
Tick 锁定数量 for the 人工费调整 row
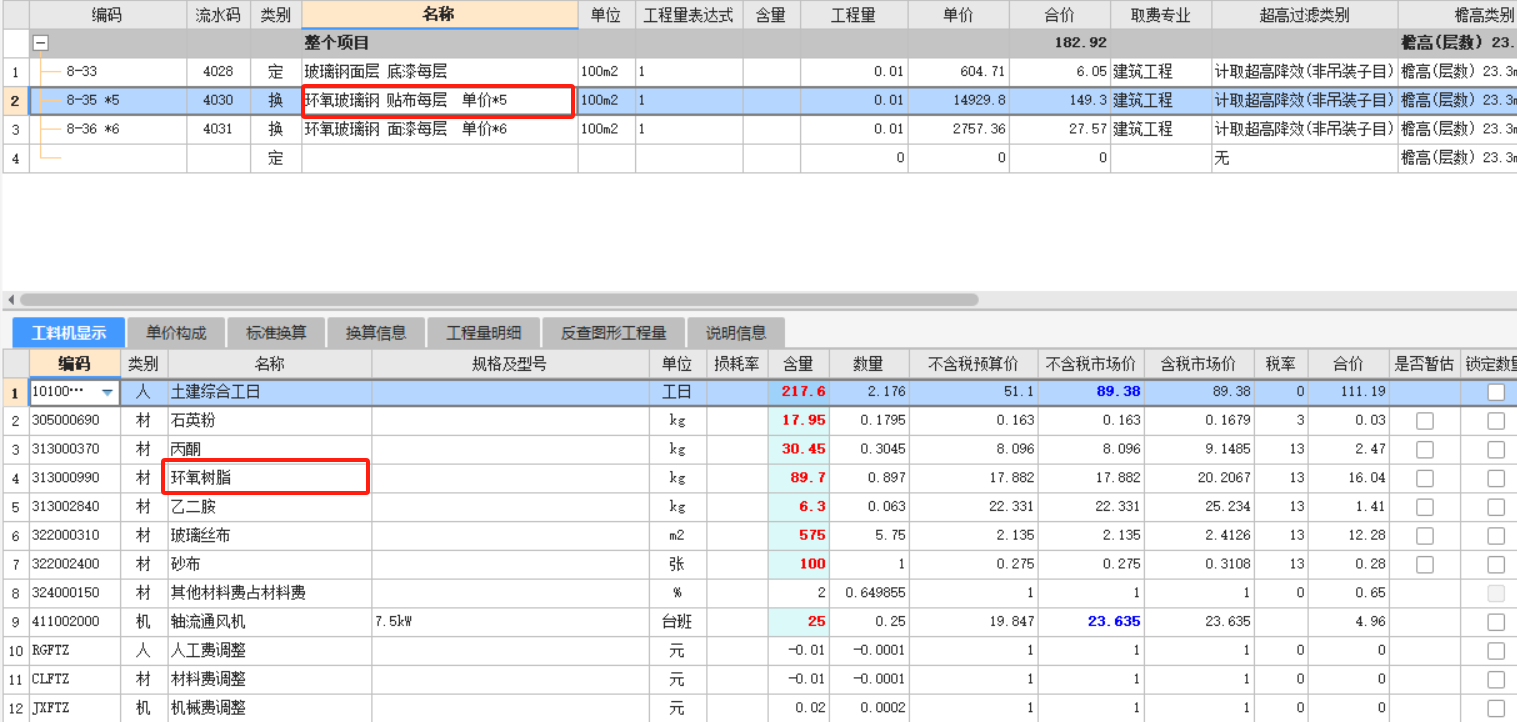tap(1496, 651)
